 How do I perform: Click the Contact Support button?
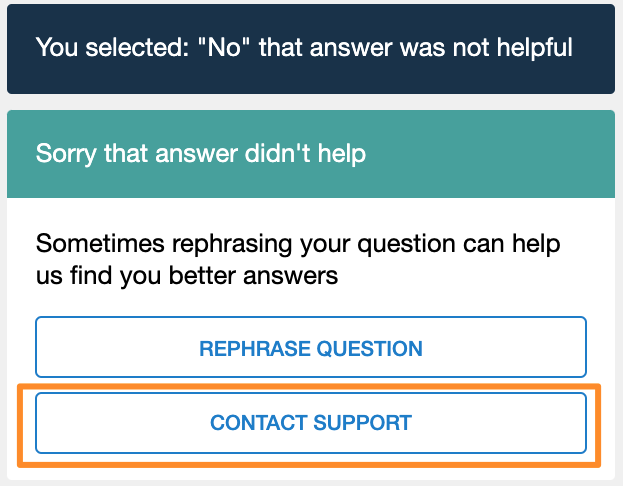(x=311, y=423)
